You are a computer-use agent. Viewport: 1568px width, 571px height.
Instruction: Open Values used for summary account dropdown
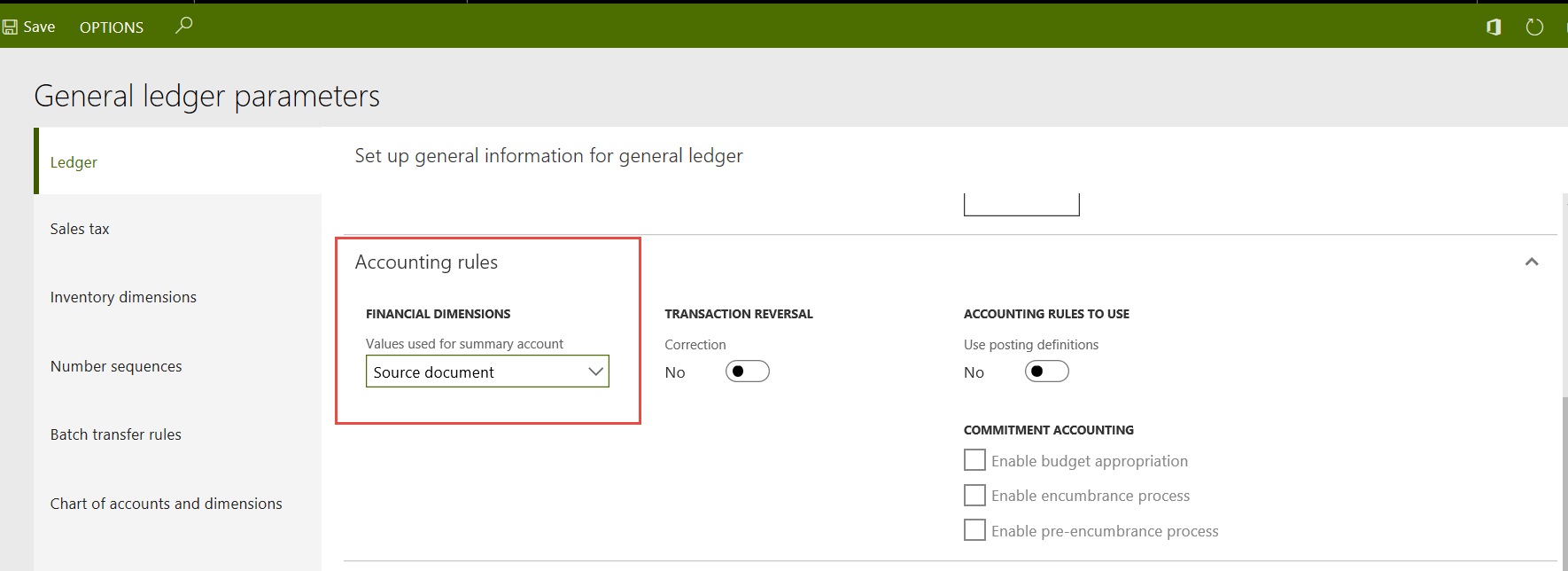click(487, 372)
